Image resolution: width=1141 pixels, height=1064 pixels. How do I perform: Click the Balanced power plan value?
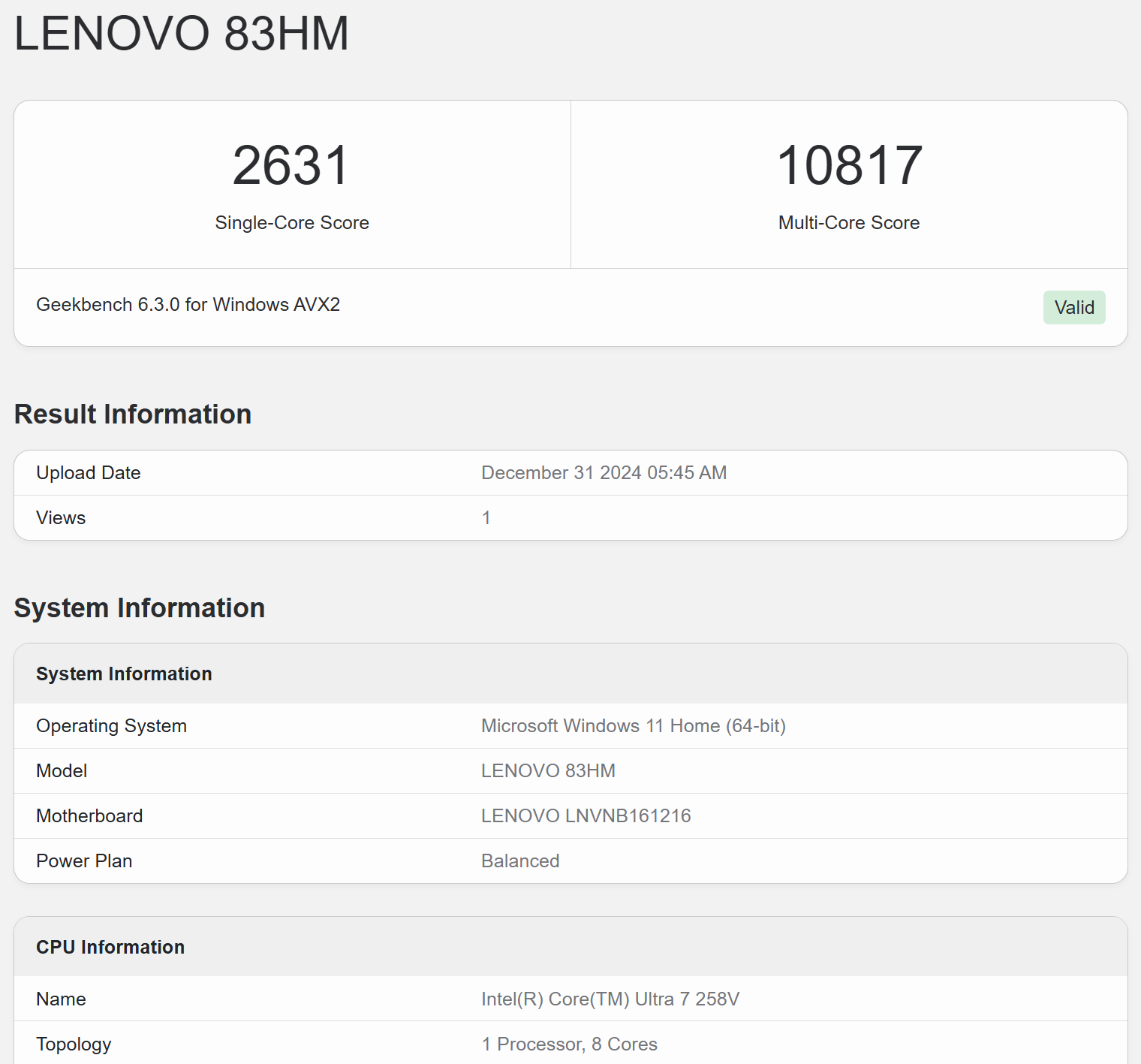coord(520,861)
